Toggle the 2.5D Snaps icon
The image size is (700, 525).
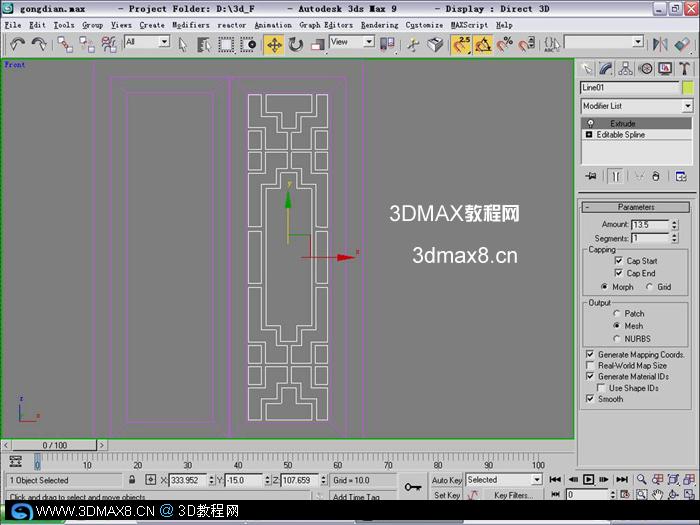coord(461,45)
